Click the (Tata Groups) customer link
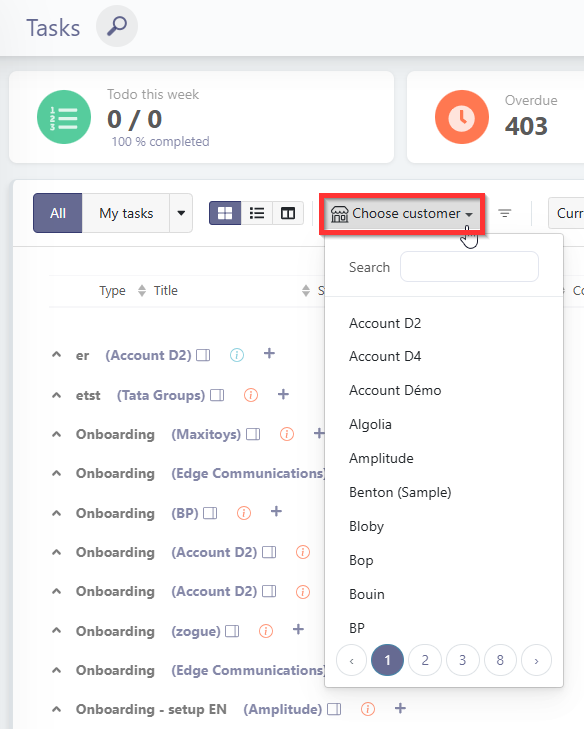 160,395
